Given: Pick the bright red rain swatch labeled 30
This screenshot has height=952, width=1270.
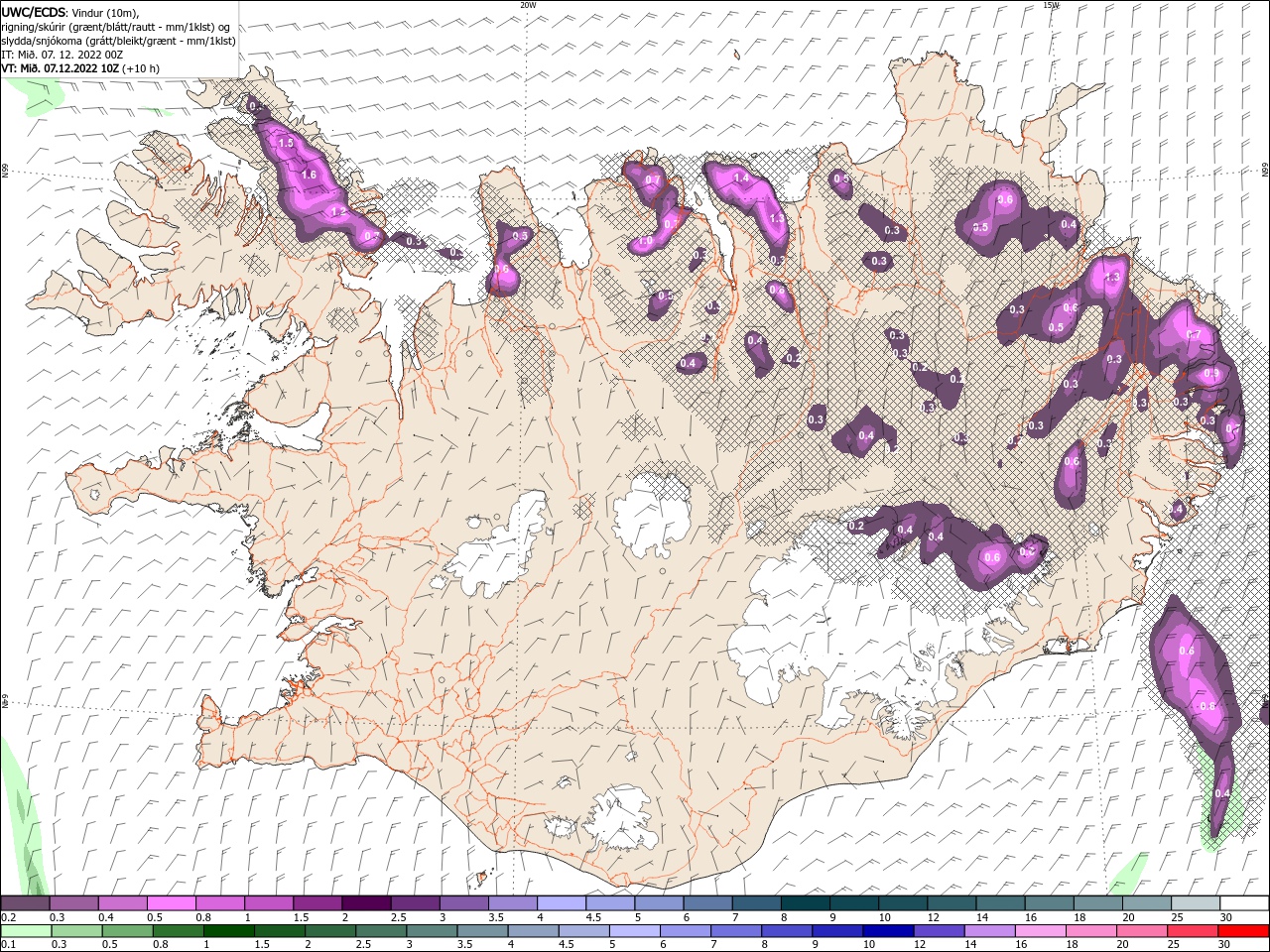Looking at the screenshot, I should point(1244,931).
